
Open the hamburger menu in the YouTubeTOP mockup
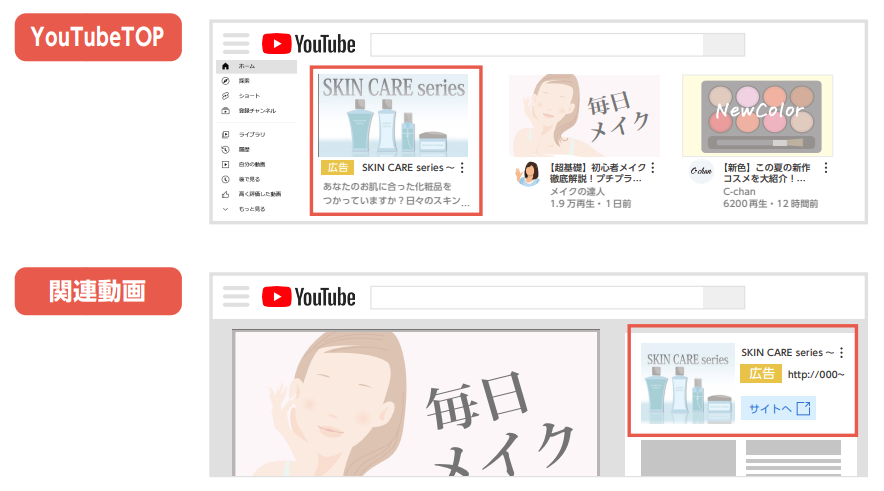[x=235, y=44]
